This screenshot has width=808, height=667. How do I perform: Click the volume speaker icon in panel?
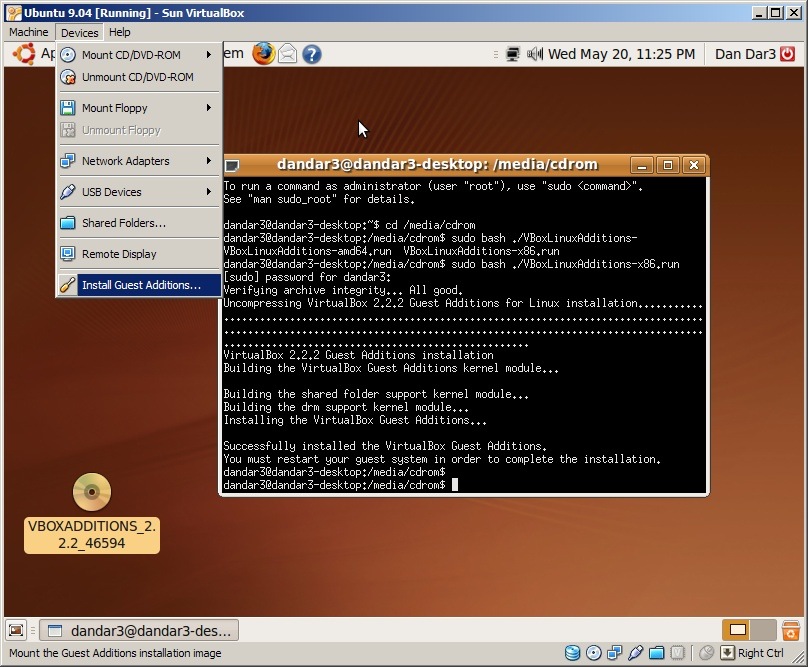tap(535, 54)
